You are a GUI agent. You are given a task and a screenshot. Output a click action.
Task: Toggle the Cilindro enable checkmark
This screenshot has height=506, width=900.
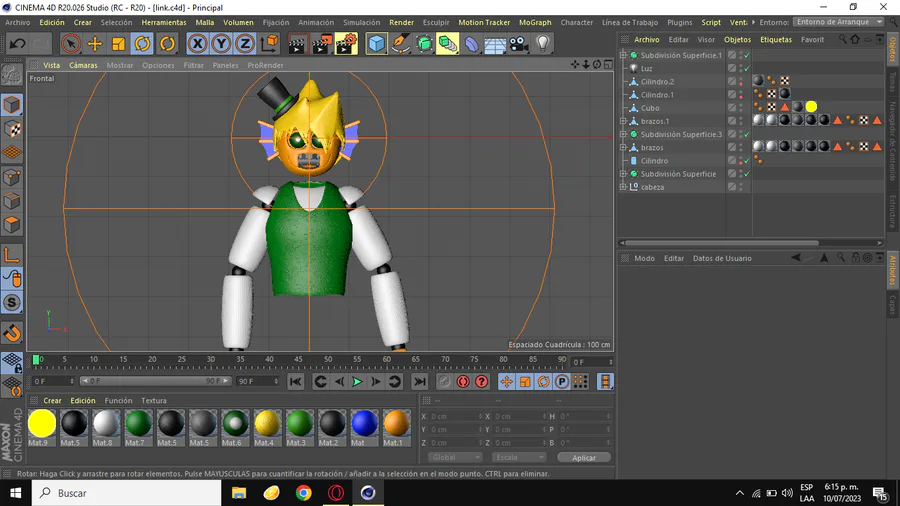coord(747,161)
